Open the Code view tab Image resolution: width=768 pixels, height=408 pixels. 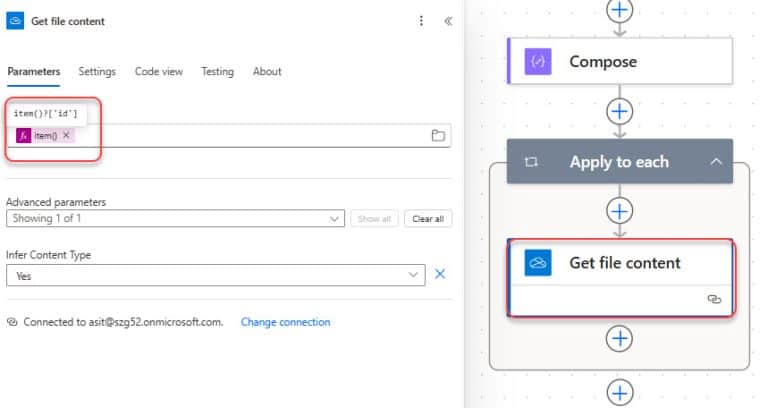click(159, 72)
